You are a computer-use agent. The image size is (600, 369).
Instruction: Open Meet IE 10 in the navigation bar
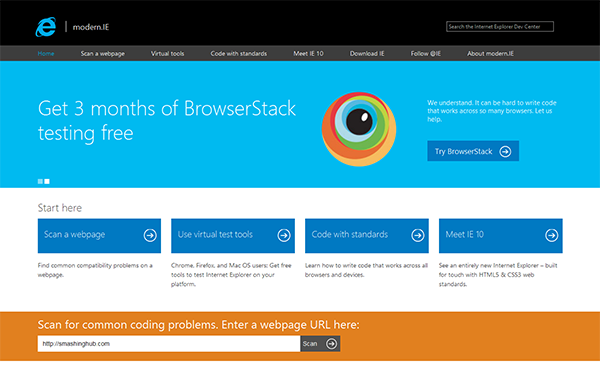point(308,54)
